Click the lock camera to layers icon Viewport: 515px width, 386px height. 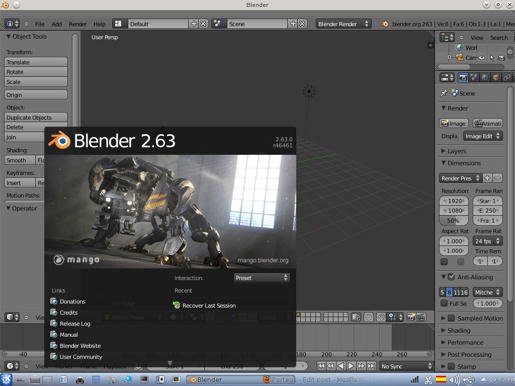pyautogui.click(x=356, y=317)
